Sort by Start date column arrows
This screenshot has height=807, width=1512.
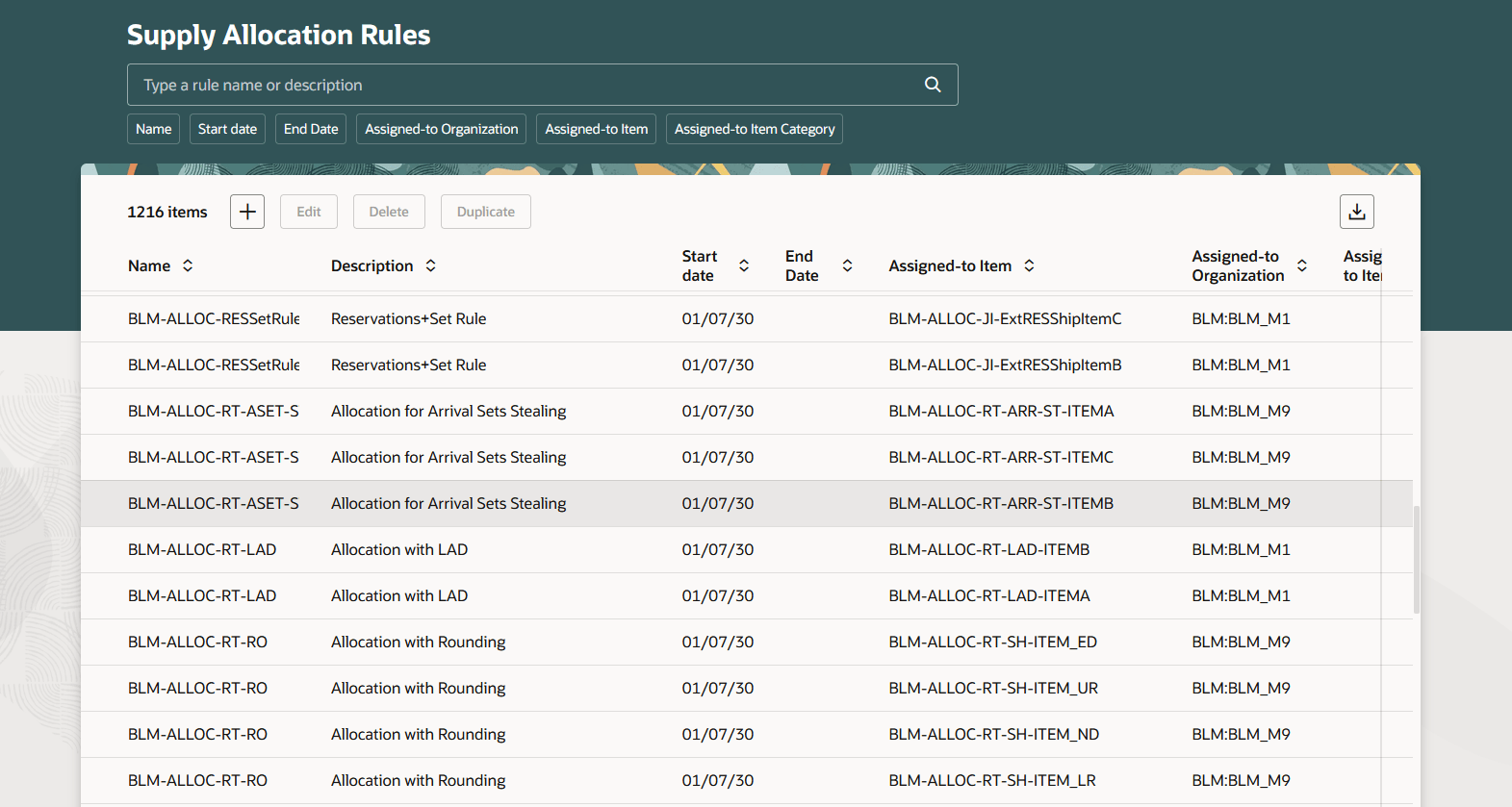click(744, 265)
